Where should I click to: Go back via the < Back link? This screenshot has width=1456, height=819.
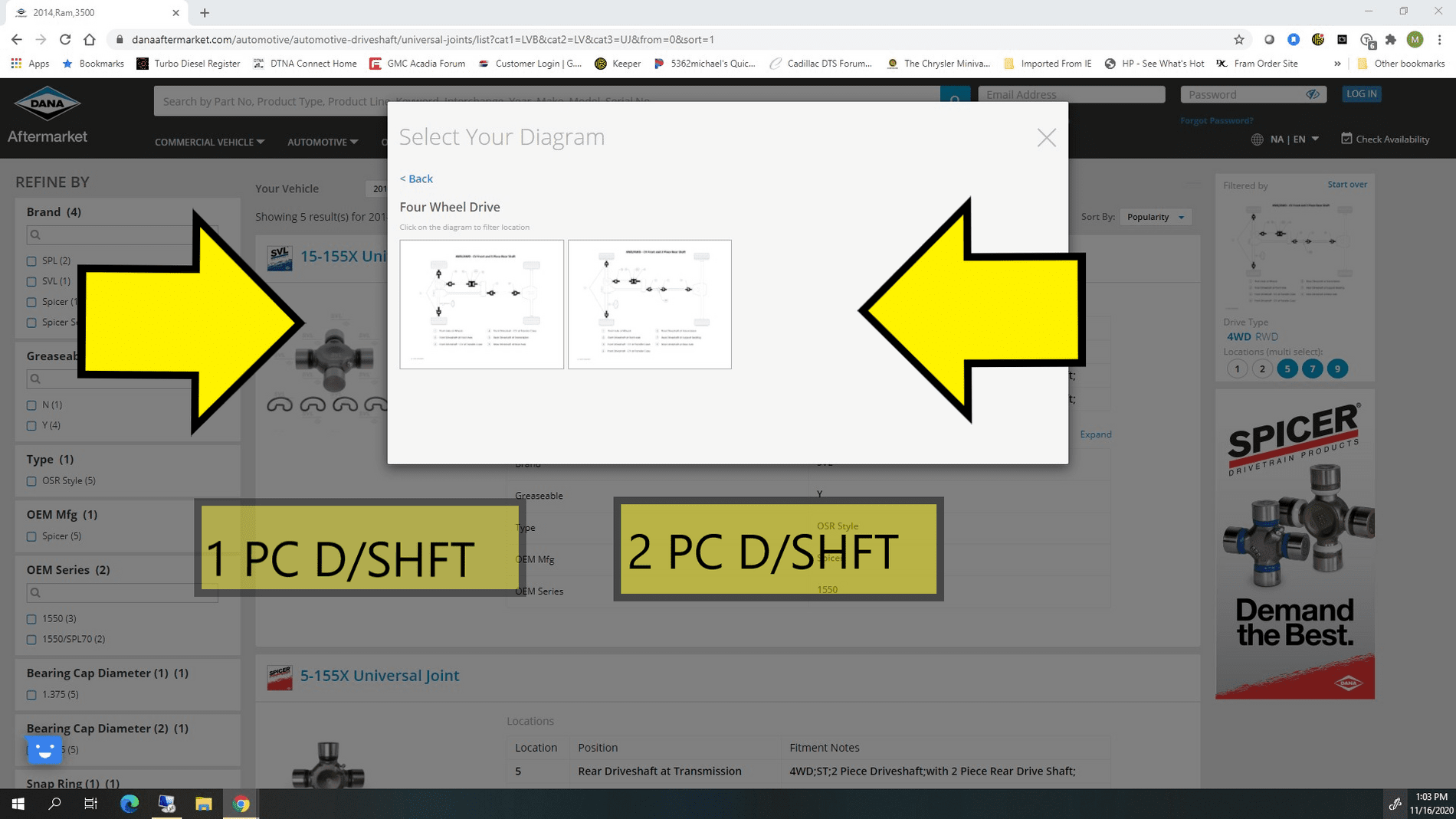416,179
